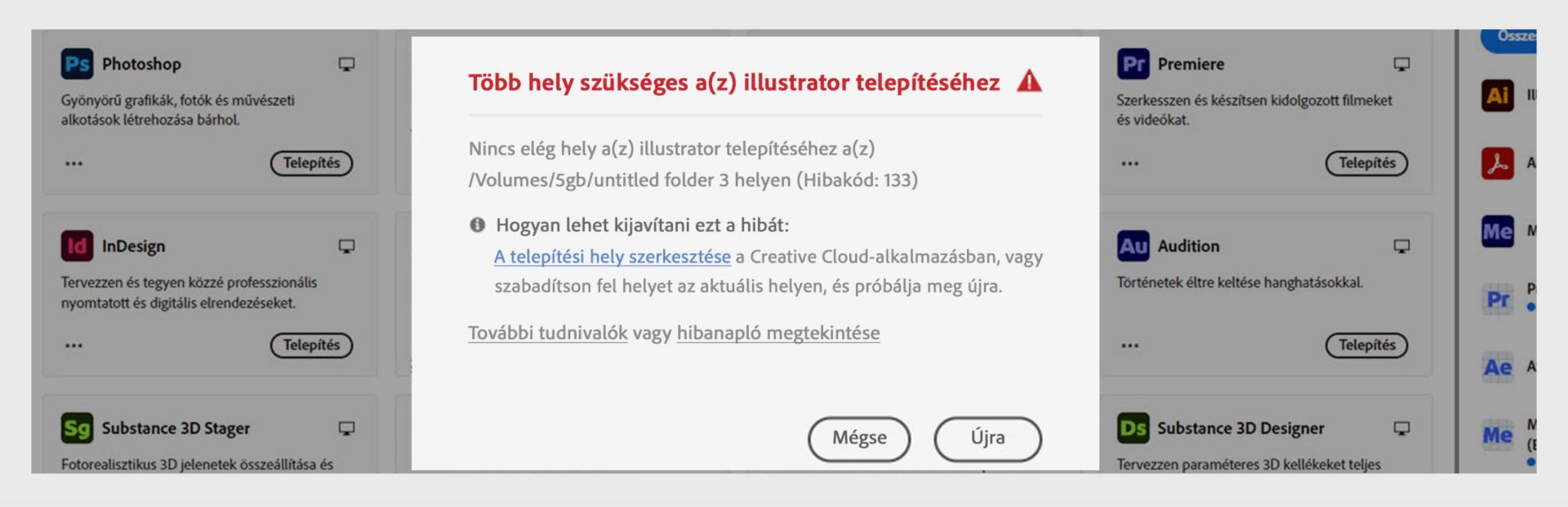The image size is (1568, 507).
Task: Click the 'Hogyan lehet kijavítani ezt a hibát:' text
Action: point(643,225)
